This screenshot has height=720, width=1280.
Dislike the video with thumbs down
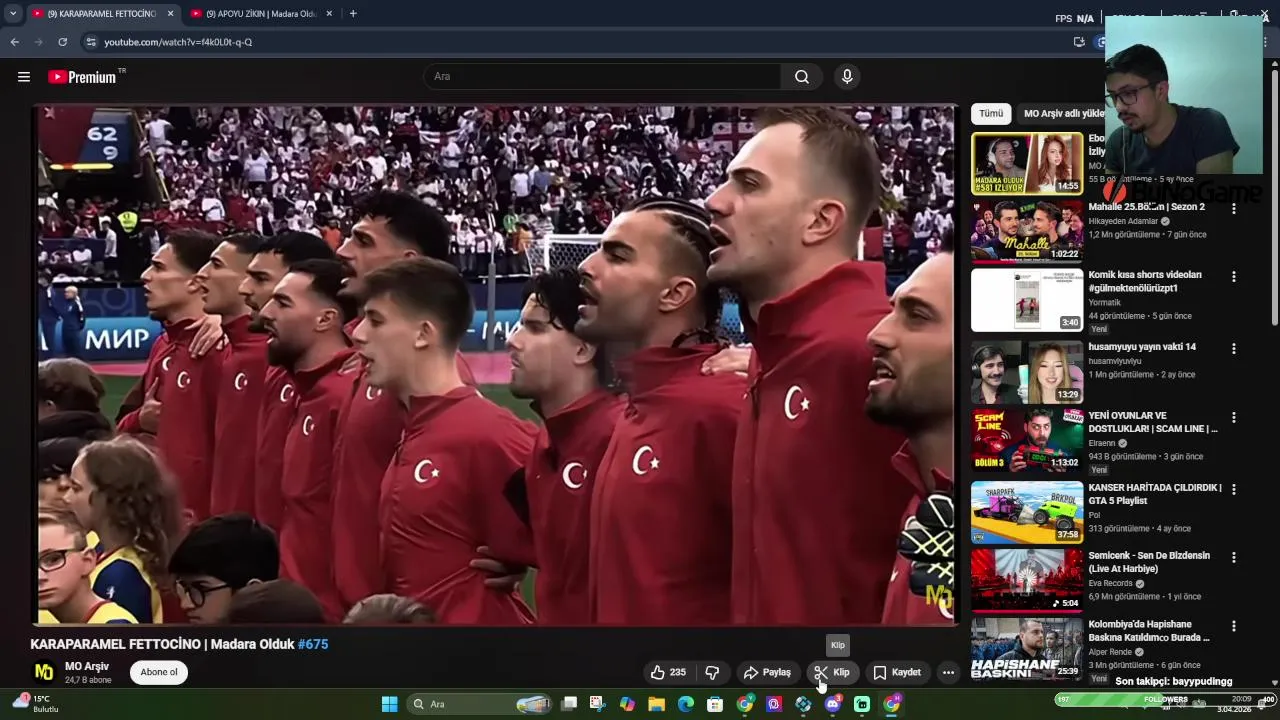pyautogui.click(x=712, y=672)
